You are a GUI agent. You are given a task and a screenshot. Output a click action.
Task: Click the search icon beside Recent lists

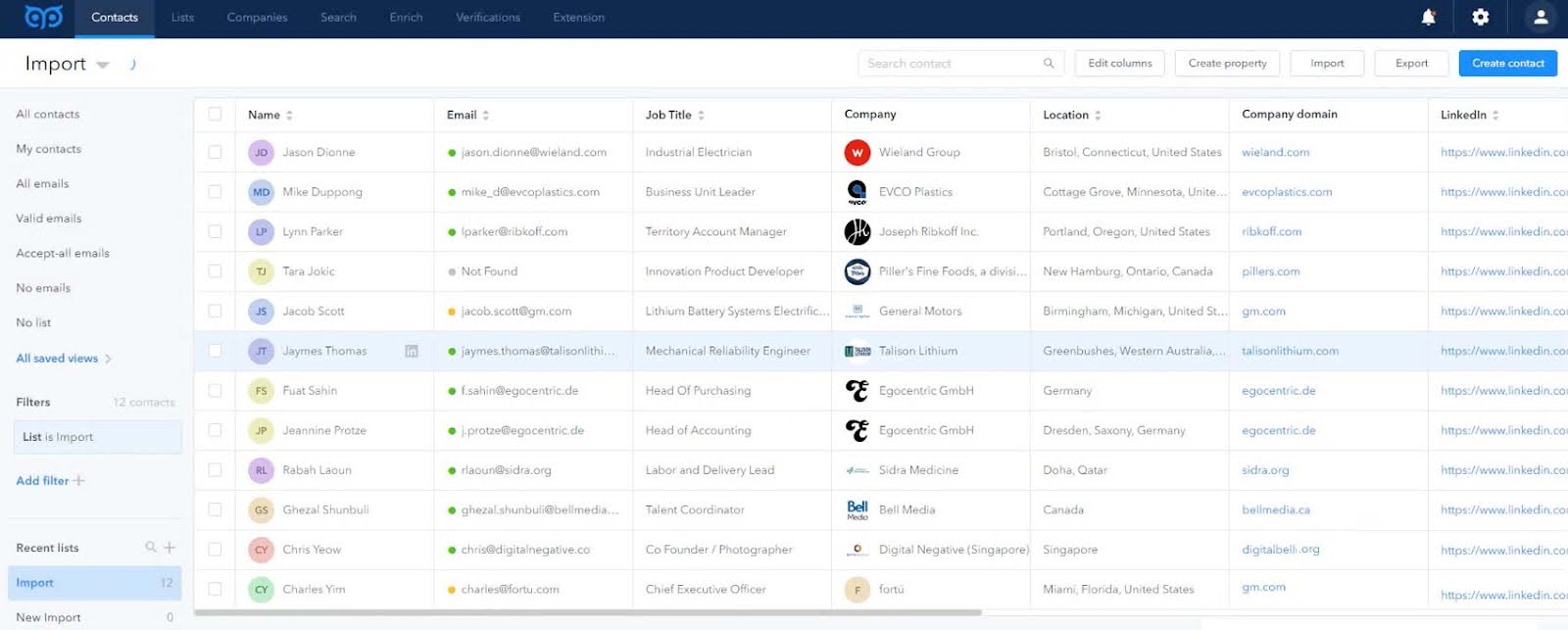pyautogui.click(x=151, y=547)
